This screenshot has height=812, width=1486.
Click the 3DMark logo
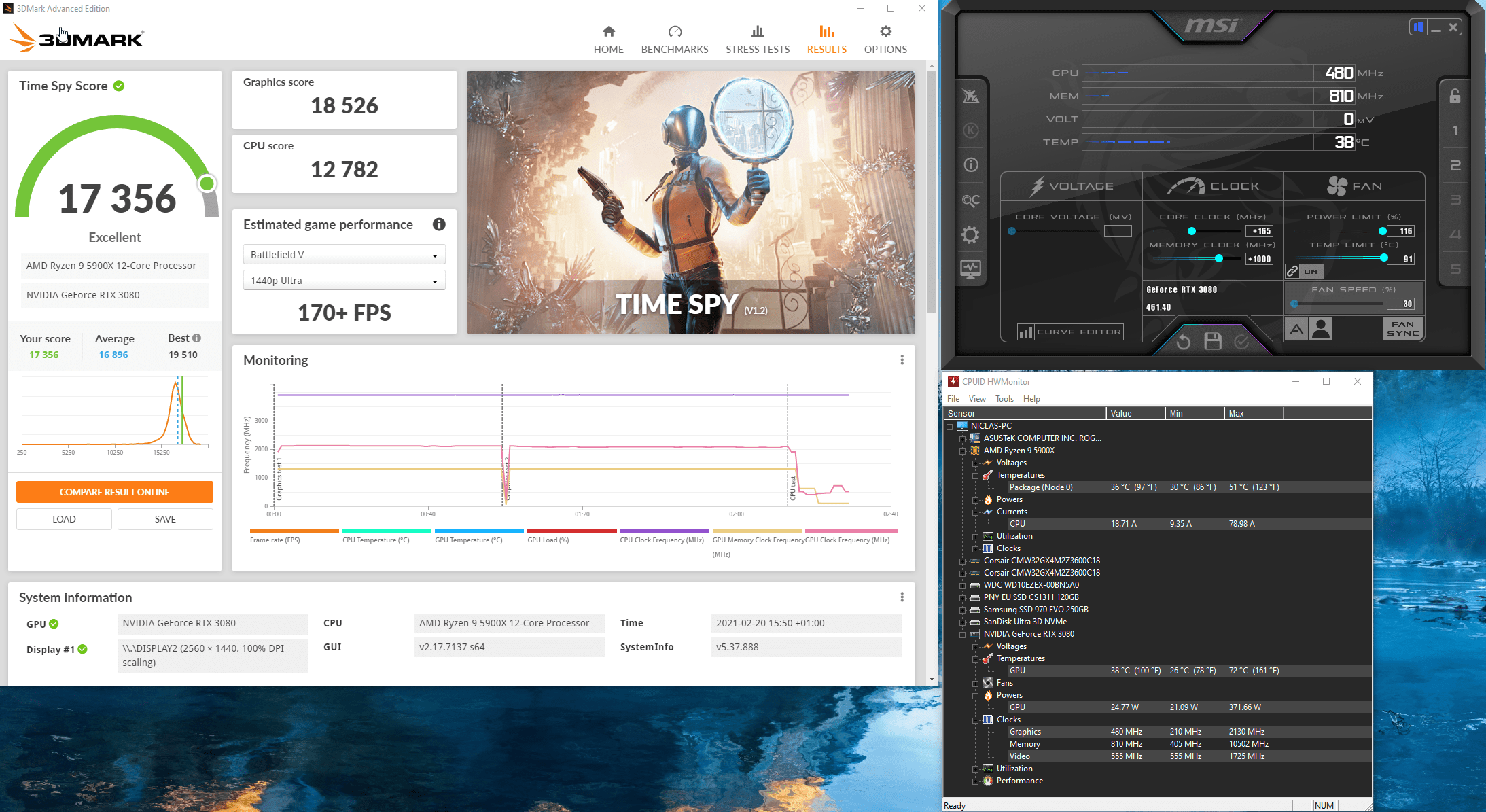(x=76, y=38)
